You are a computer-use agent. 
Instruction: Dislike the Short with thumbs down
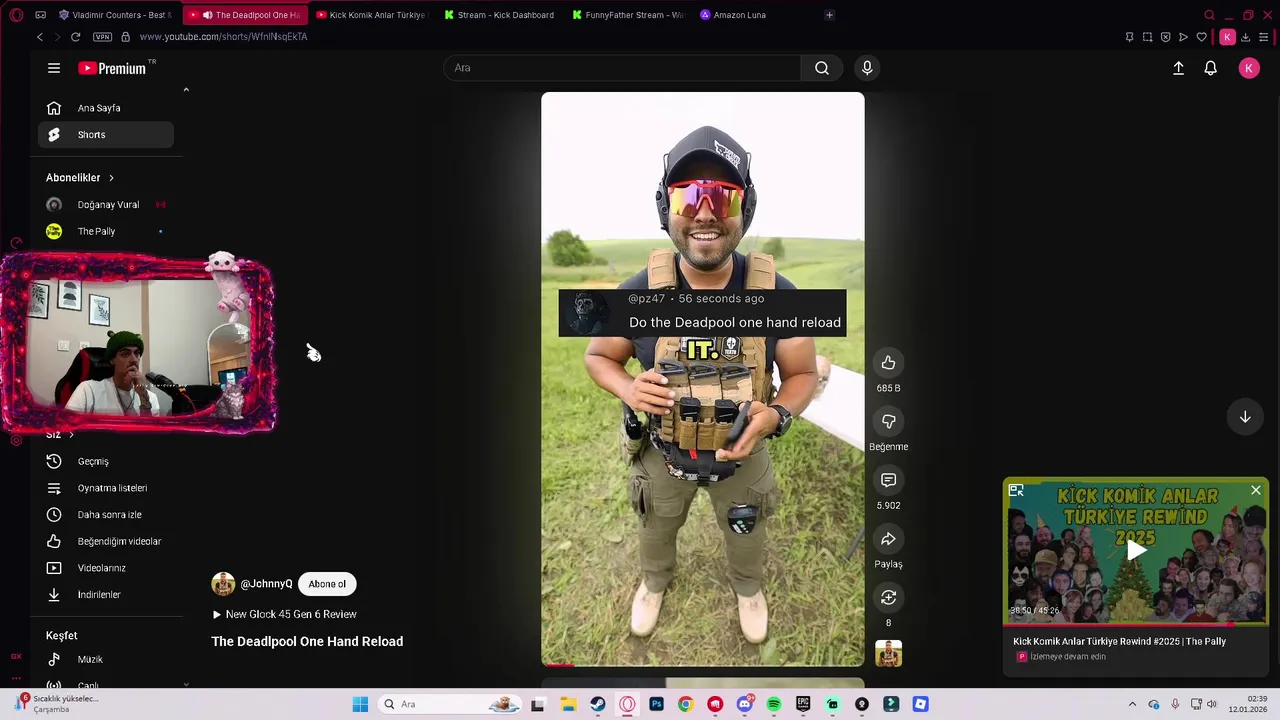[888, 422]
